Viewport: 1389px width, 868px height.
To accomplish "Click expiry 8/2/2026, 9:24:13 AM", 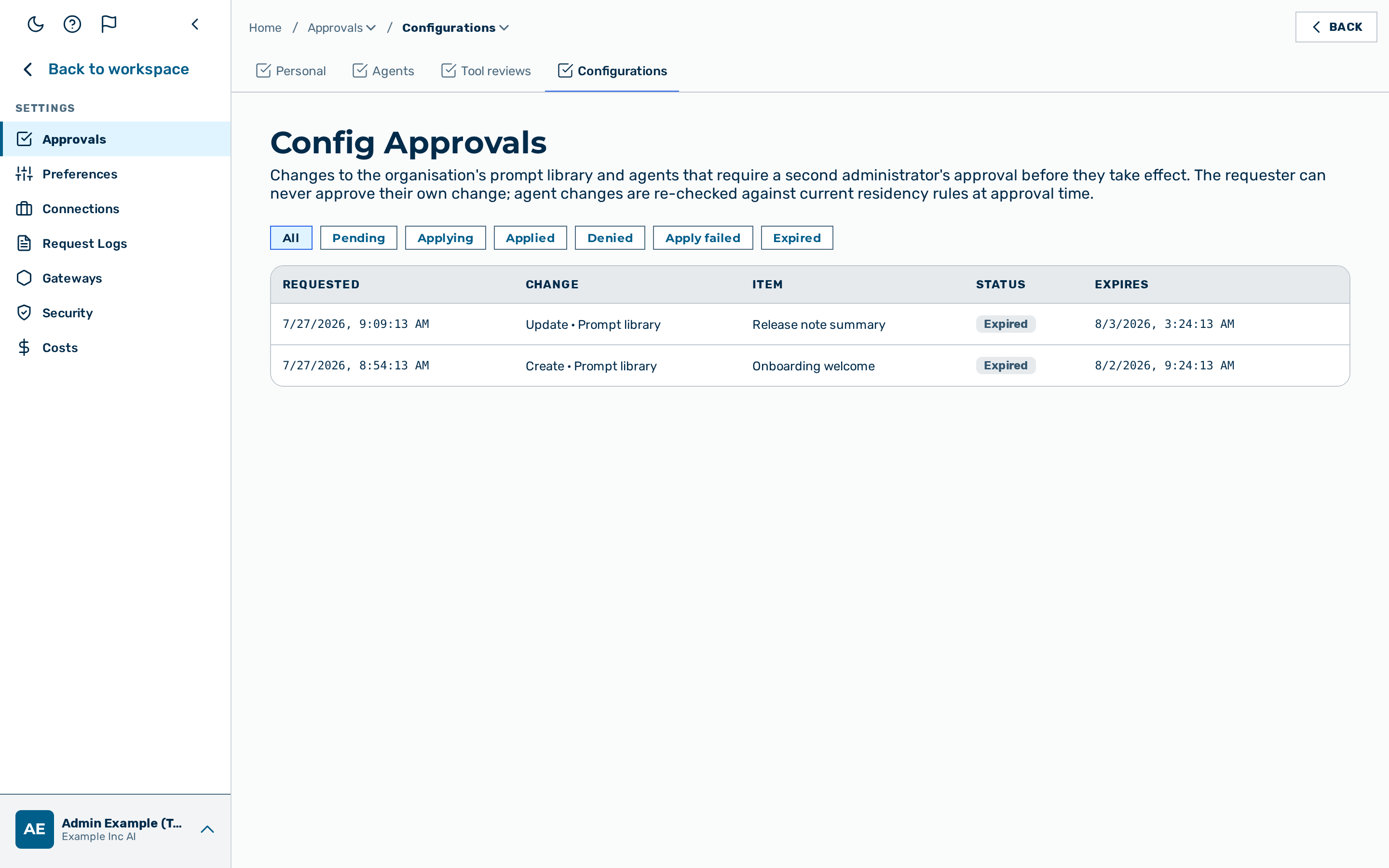I will pyautogui.click(x=1165, y=366).
